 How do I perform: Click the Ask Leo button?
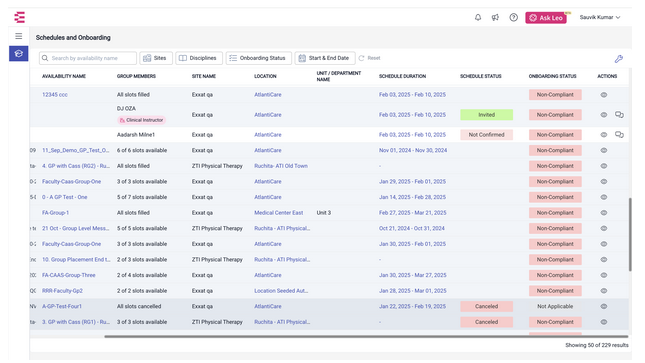pos(546,18)
